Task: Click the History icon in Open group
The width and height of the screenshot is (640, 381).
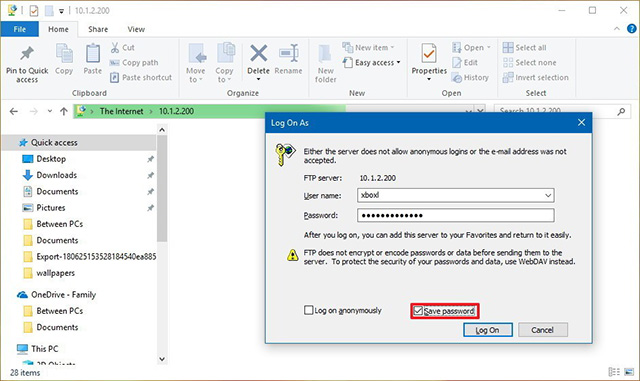Action: pyautogui.click(x=457, y=78)
